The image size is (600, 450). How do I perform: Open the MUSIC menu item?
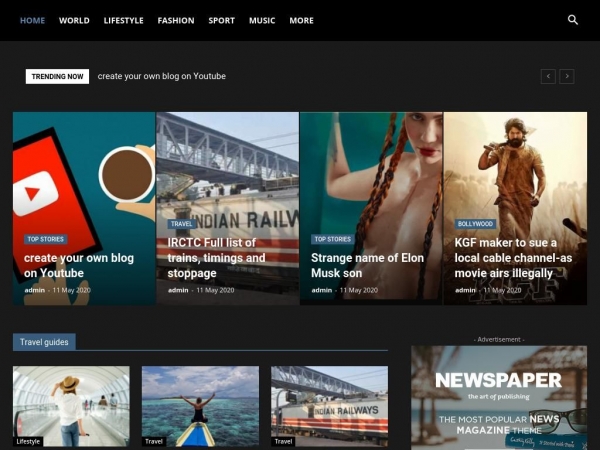pyautogui.click(x=262, y=21)
